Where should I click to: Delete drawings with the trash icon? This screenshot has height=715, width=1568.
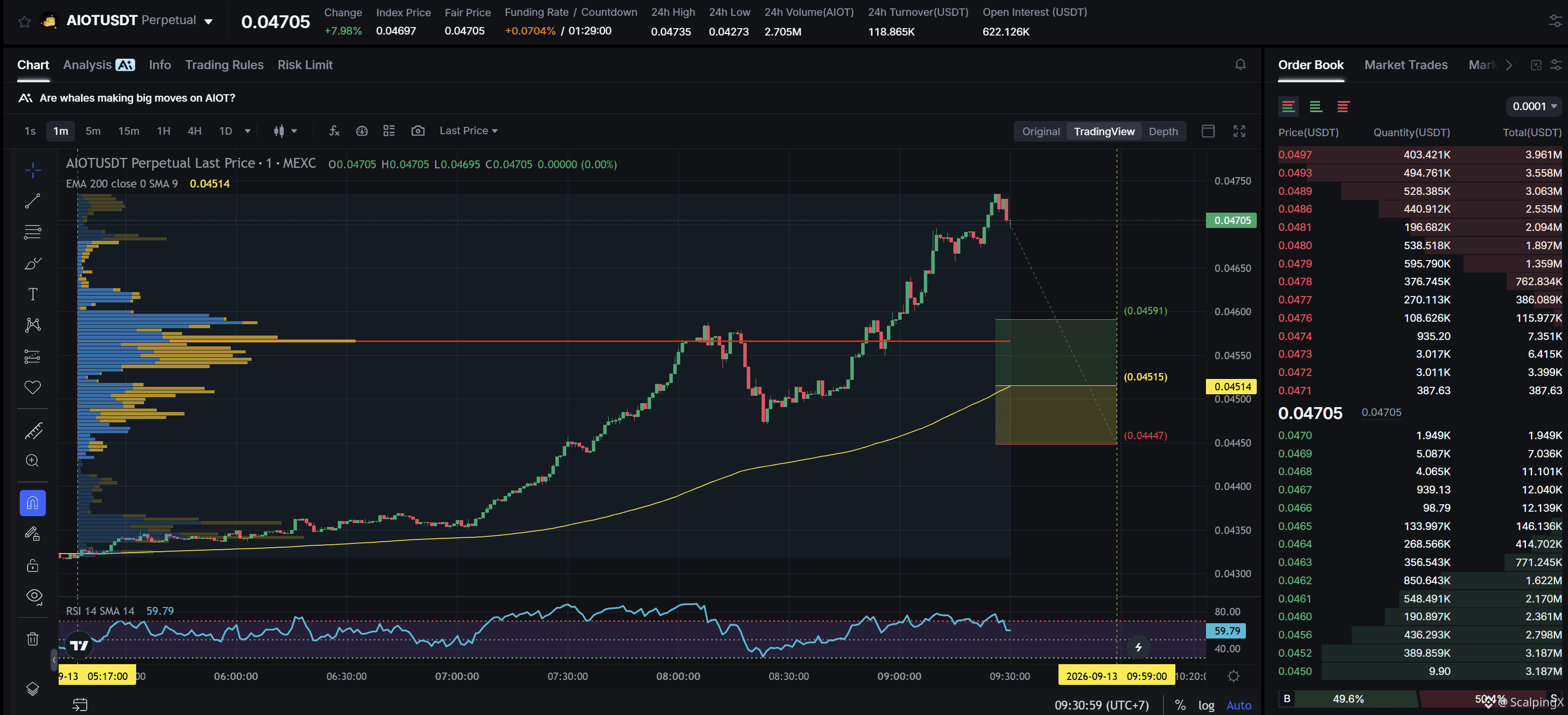(x=33, y=639)
